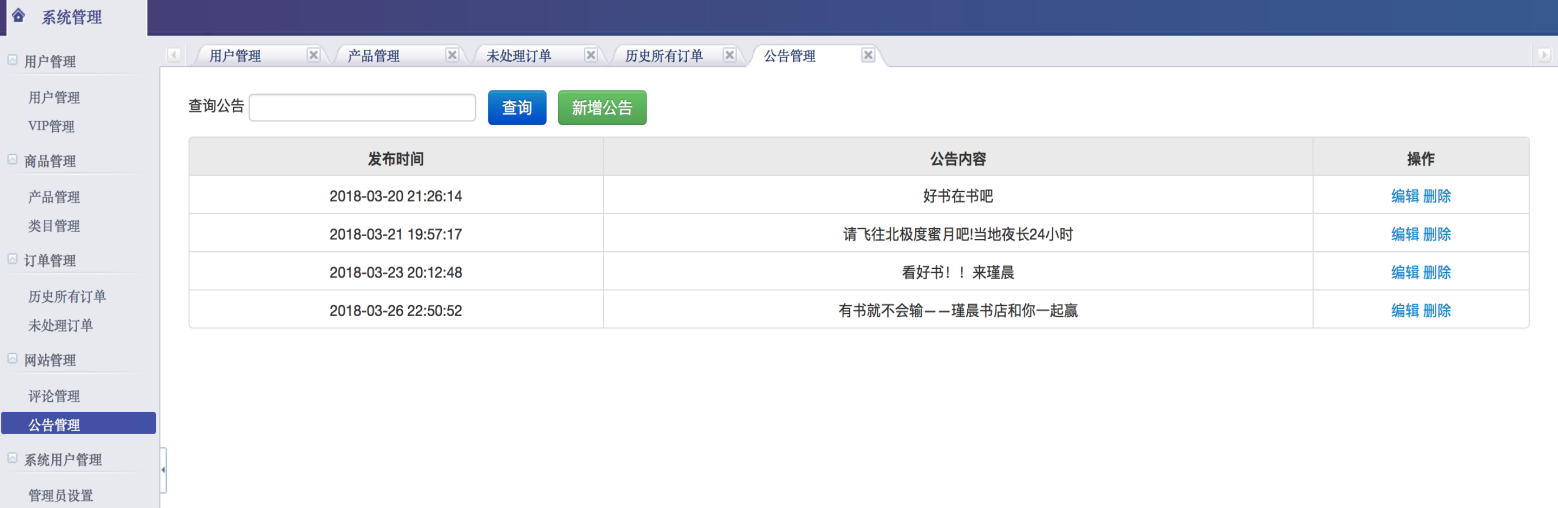Viewport: 1558px width, 508px height.
Task: Click 有书就不会输——瑾晨书店和你一起赢 cell
Action: 958,310
